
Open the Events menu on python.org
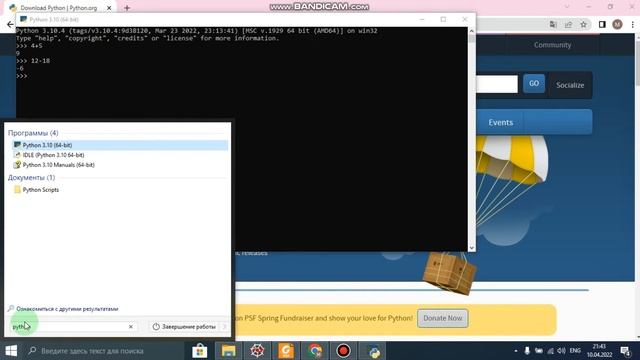500,122
